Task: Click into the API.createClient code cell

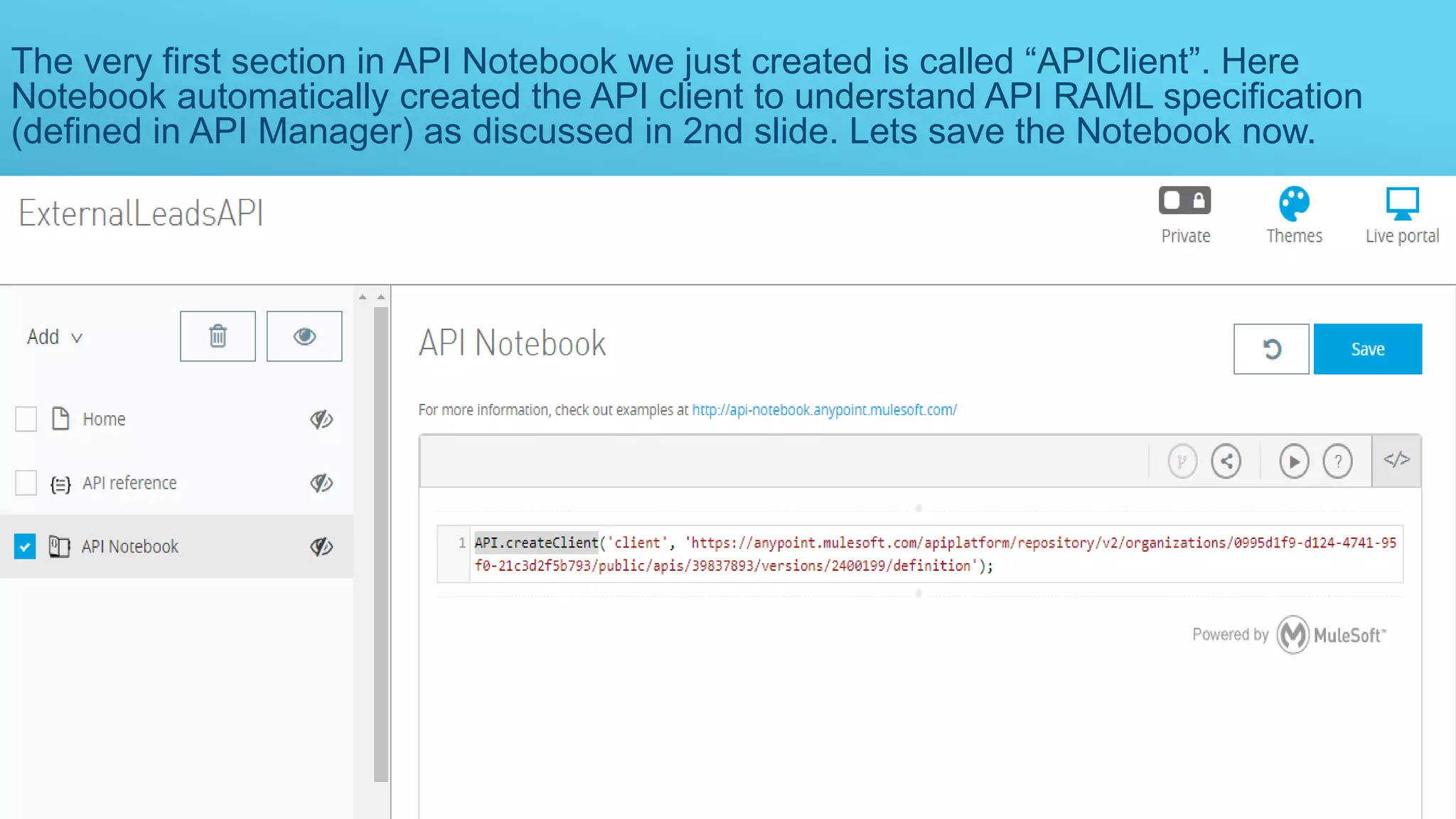Action: click(936, 555)
